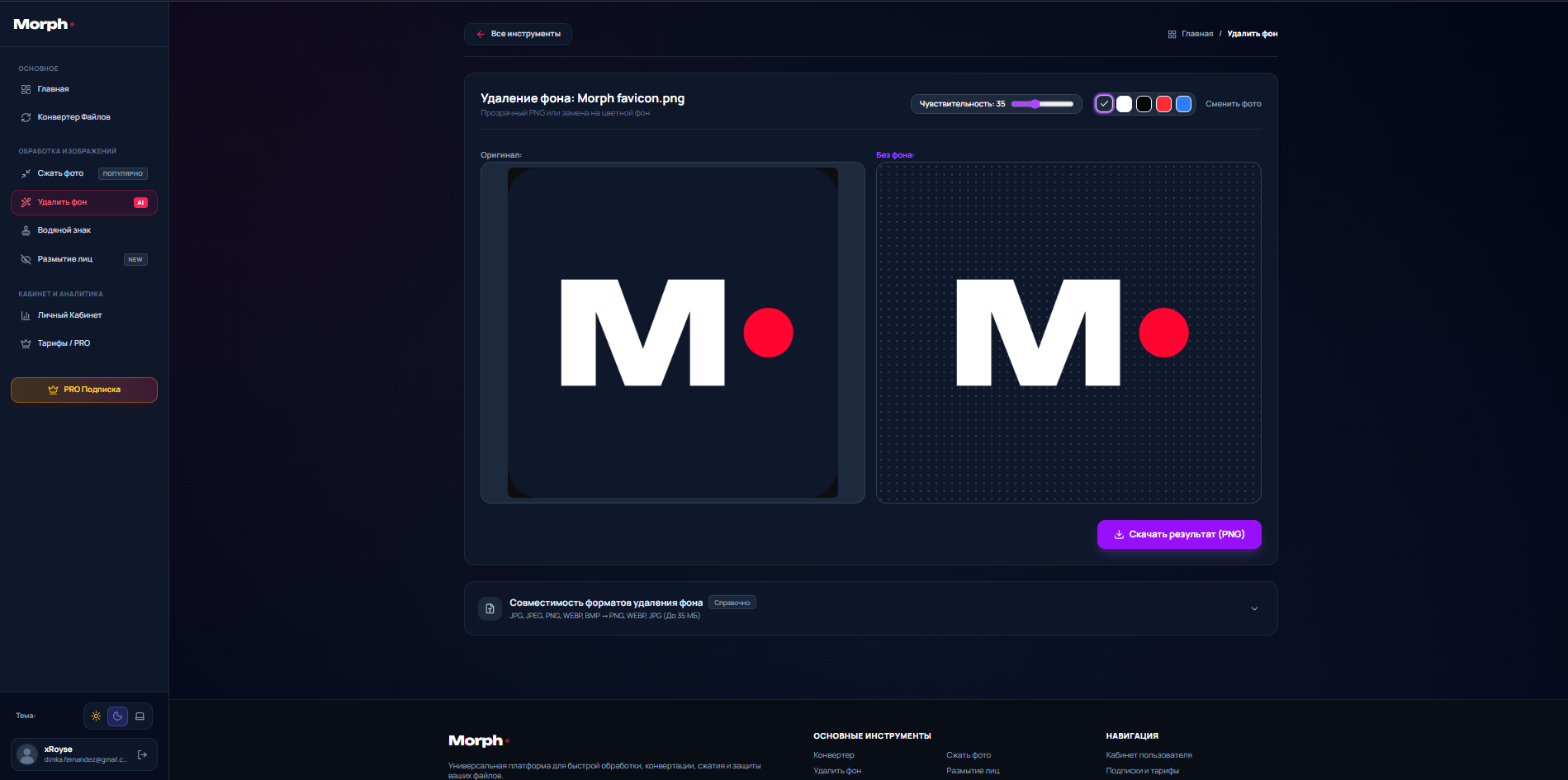Click the Без фона result preview
Viewport: 1568px width, 780px height.
(x=1068, y=333)
